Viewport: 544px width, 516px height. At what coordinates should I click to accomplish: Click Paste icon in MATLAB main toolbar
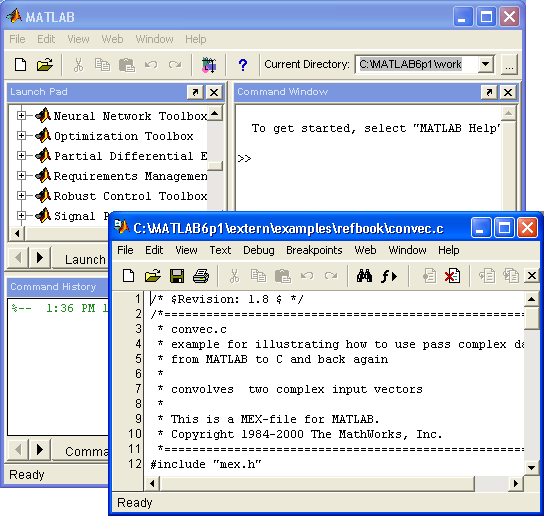(127, 65)
